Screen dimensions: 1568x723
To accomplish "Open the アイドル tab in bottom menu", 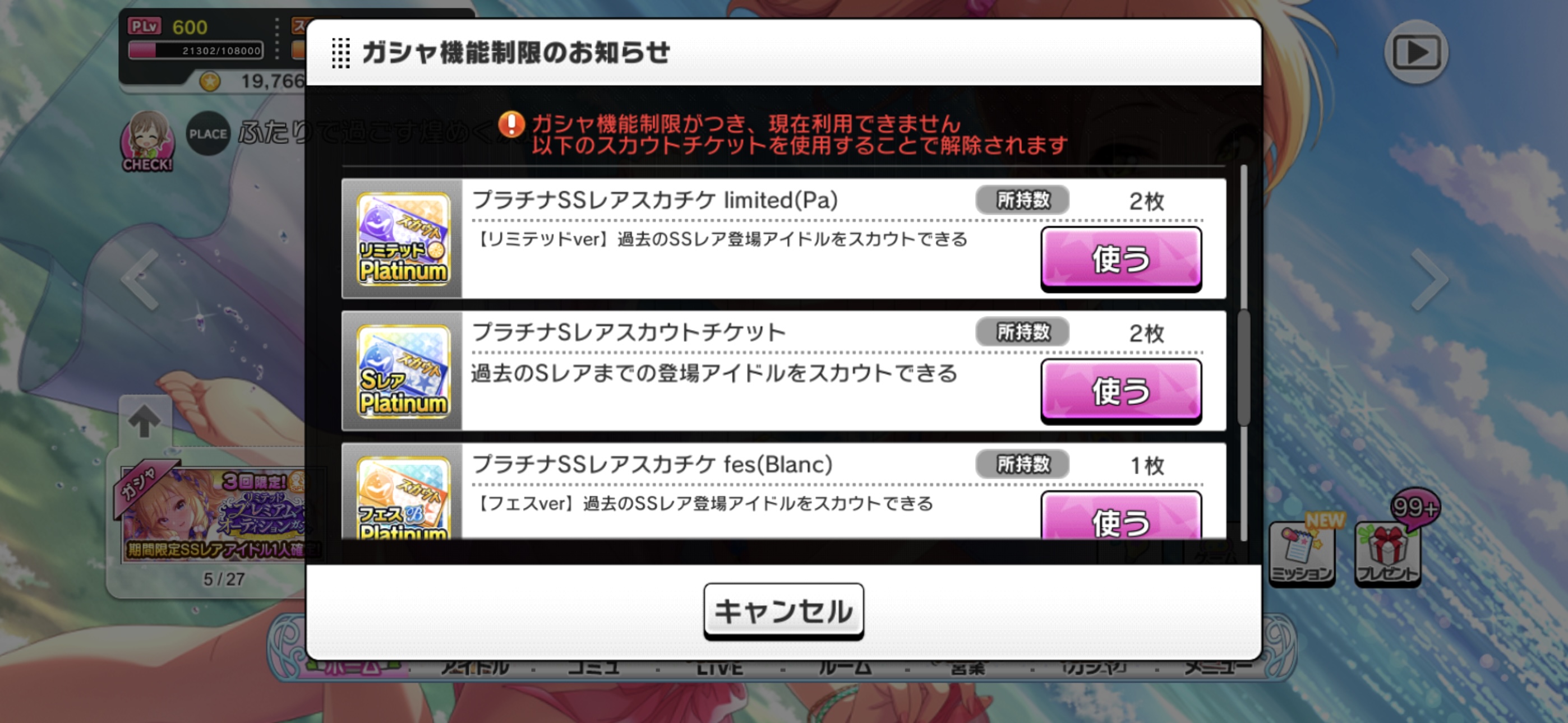I will pos(475,668).
